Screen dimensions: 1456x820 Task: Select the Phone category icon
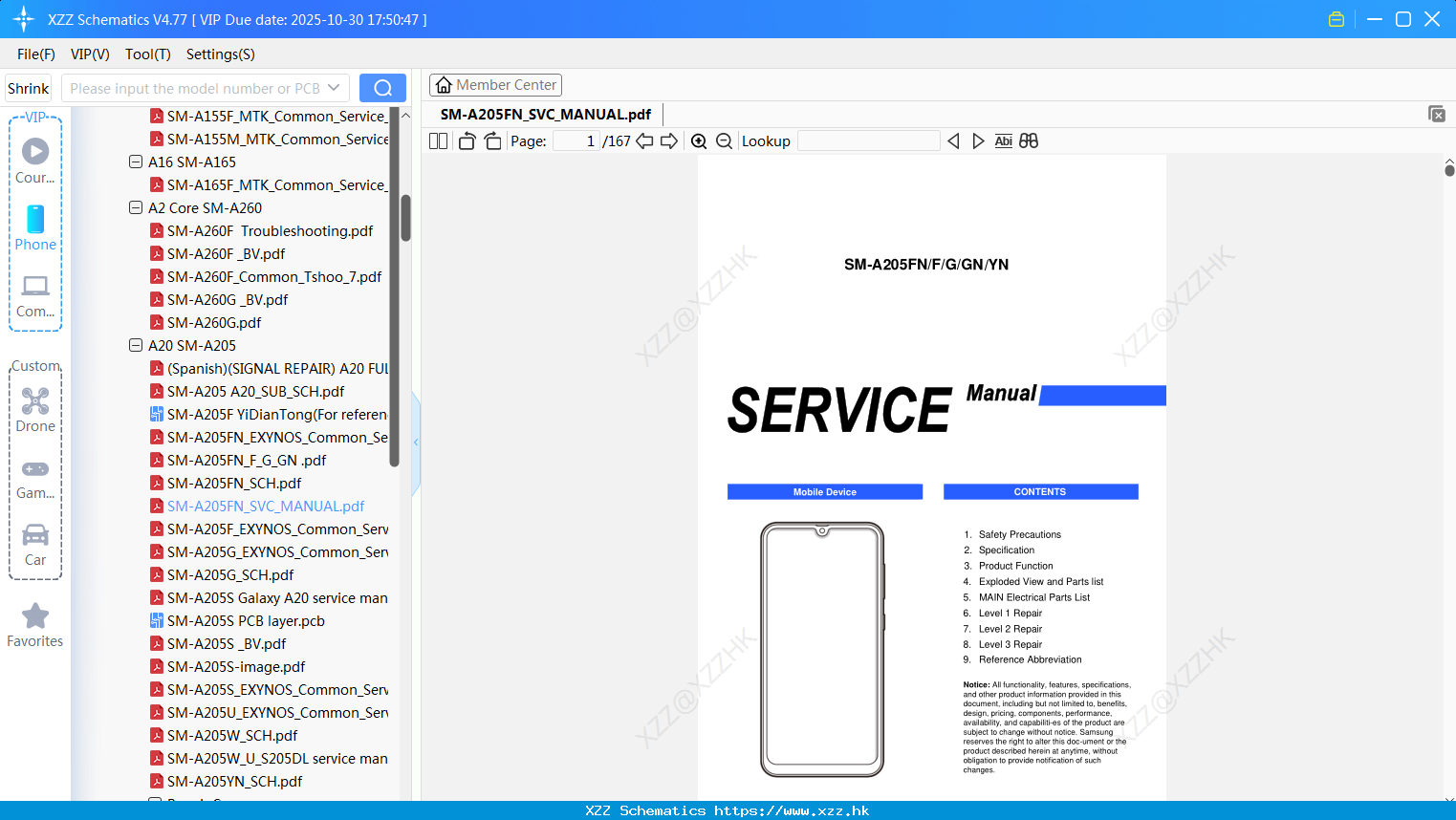coord(35,219)
